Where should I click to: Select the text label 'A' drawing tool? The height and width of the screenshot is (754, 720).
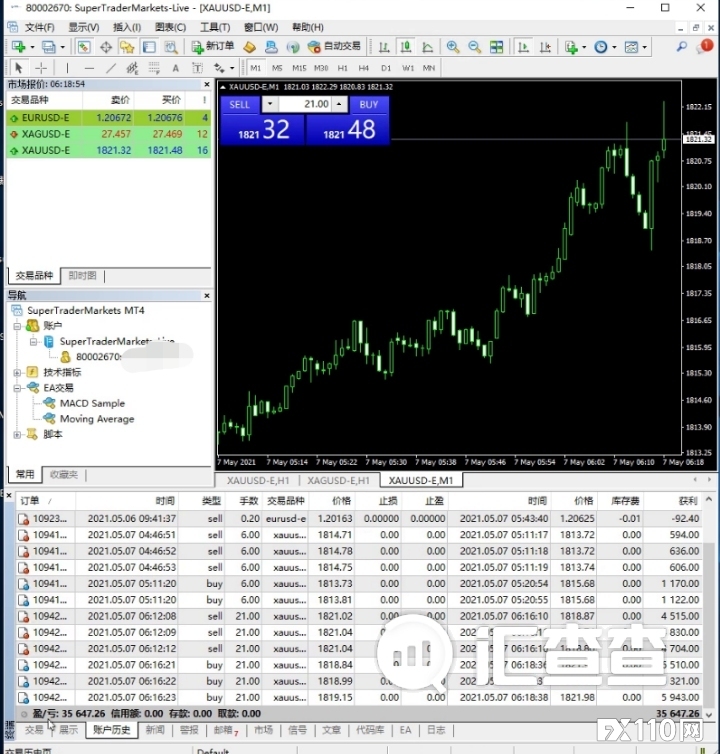pos(175,68)
